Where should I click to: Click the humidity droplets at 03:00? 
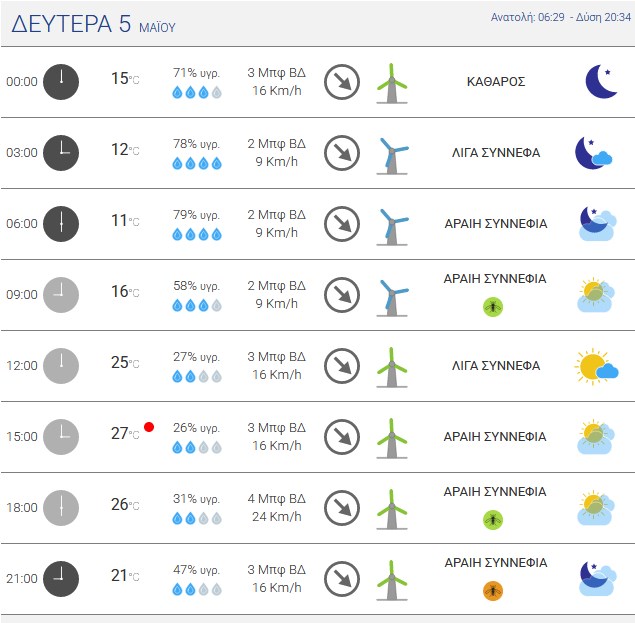pos(197,163)
